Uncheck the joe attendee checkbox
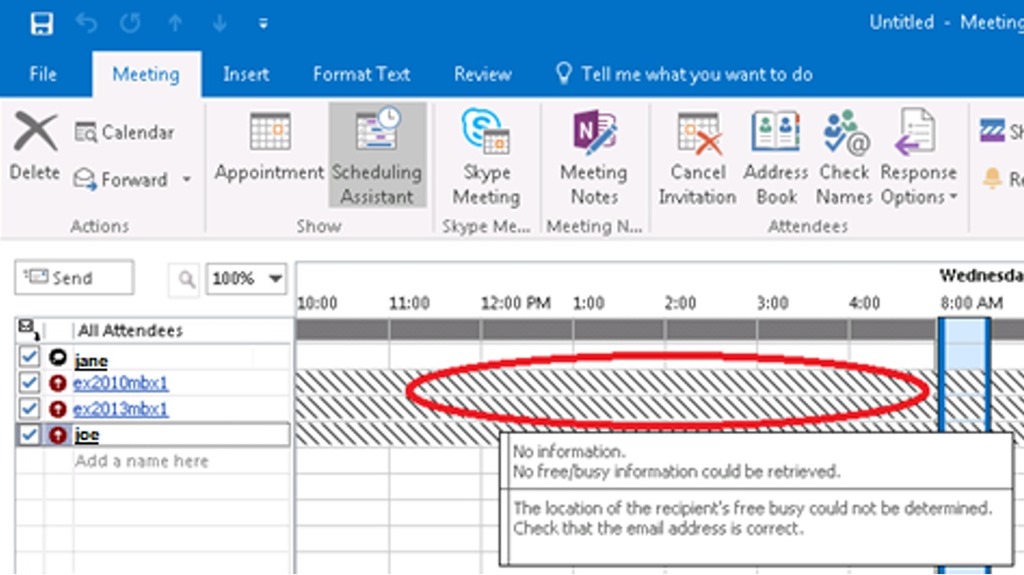 click(29, 435)
